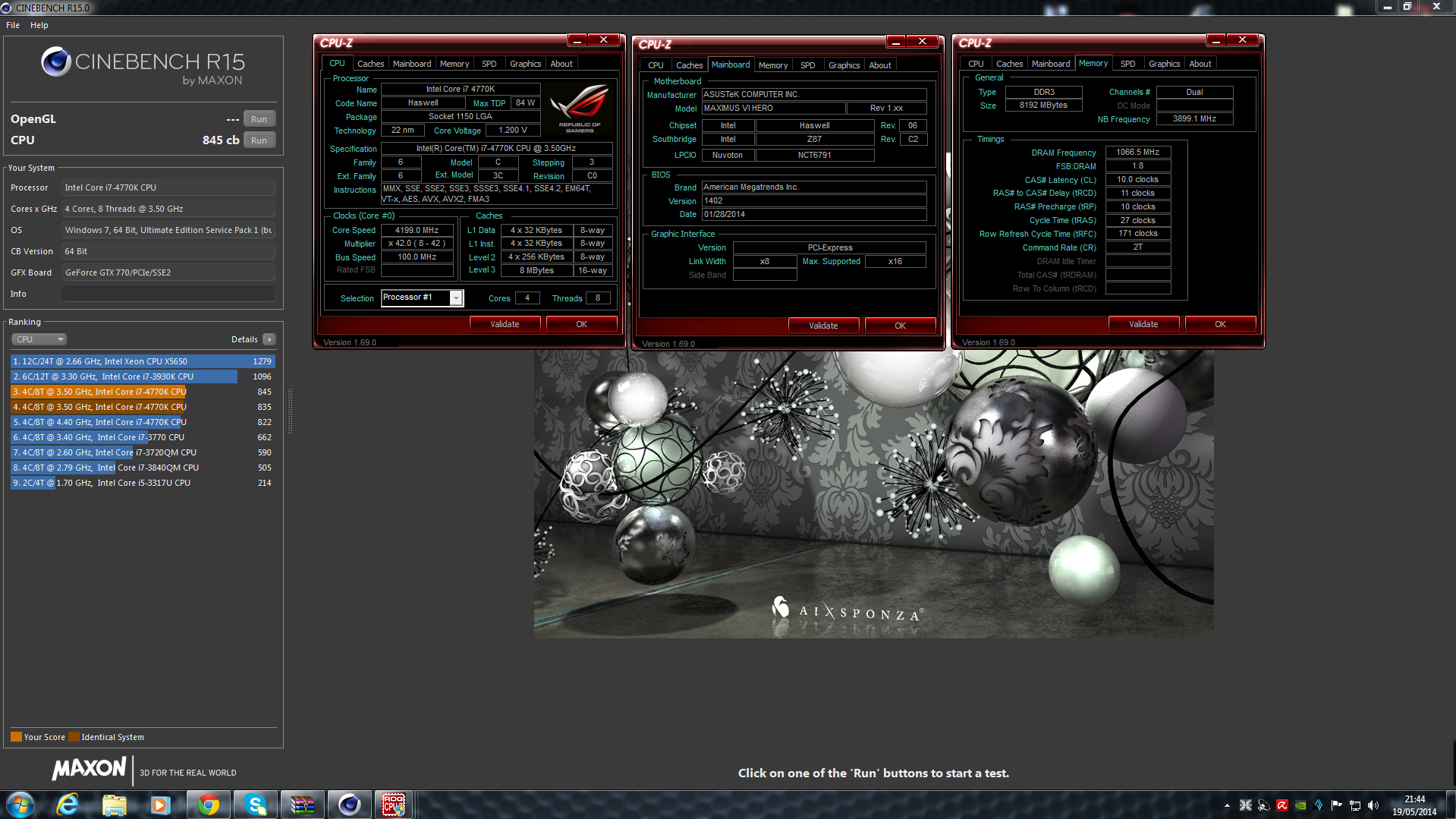Select ranking row Intel Core i7-3840QM CPU
Image resolution: width=1456 pixels, height=819 pixels.
(x=143, y=468)
